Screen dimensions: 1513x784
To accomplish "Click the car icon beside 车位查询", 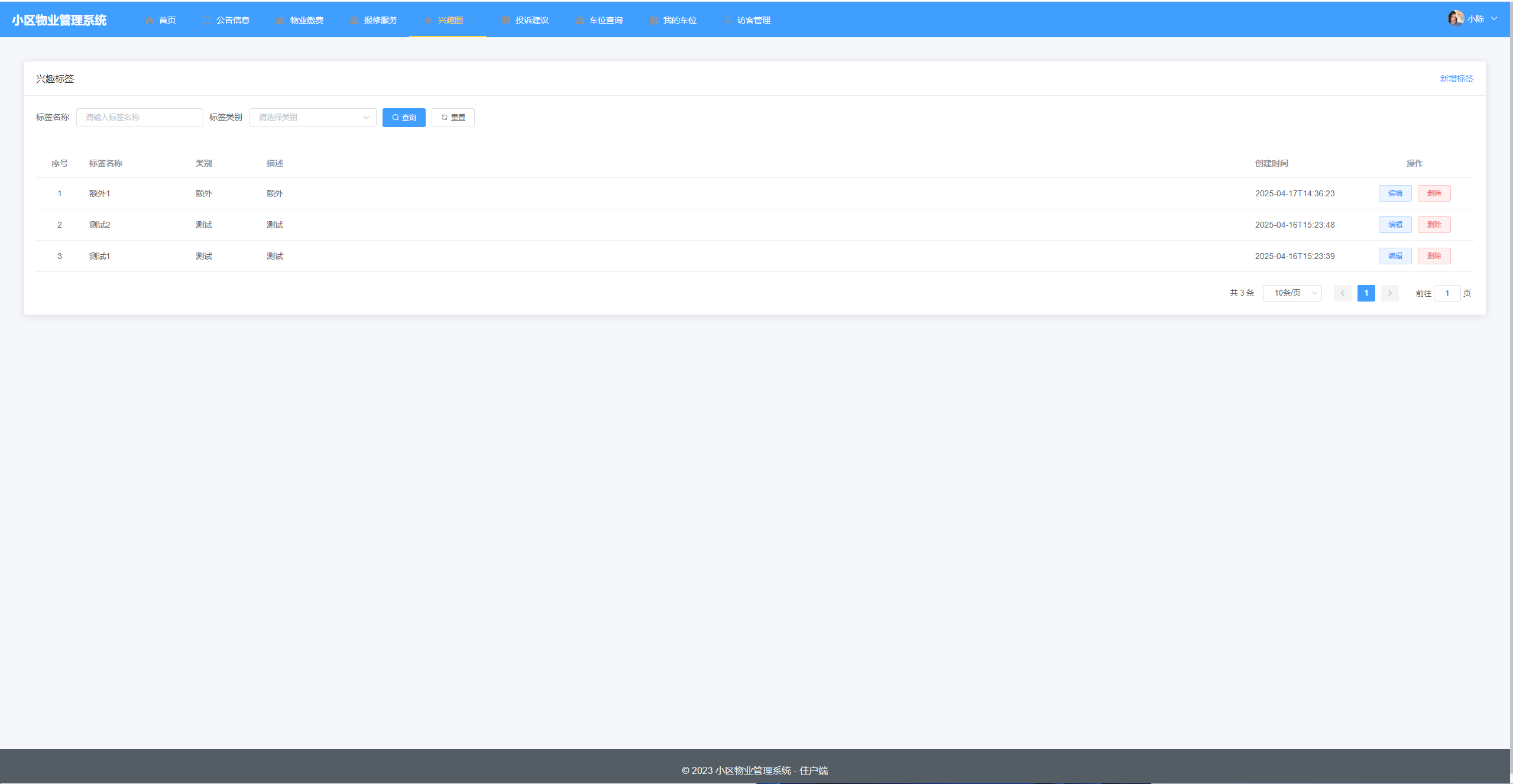I will click(579, 20).
